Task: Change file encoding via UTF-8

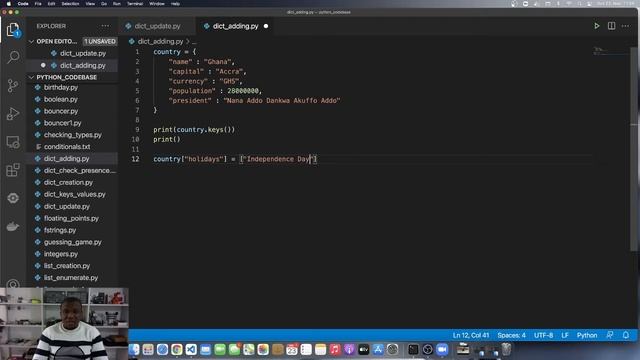Action: (543, 335)
